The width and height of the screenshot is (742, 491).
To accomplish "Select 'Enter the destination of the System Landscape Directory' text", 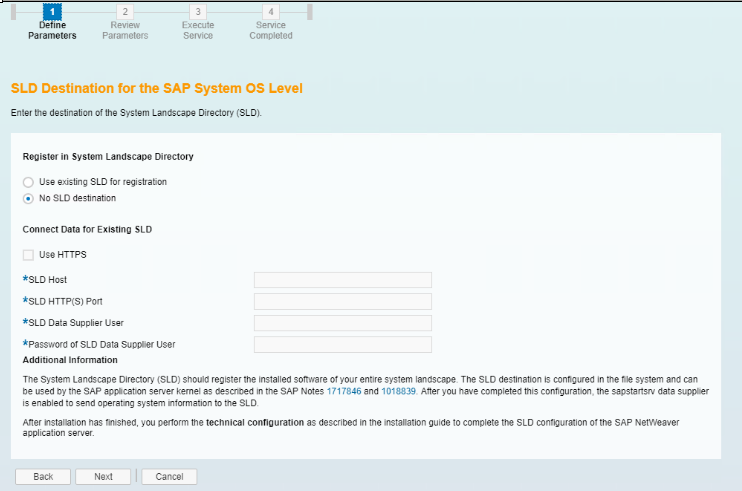I will 136,113.
